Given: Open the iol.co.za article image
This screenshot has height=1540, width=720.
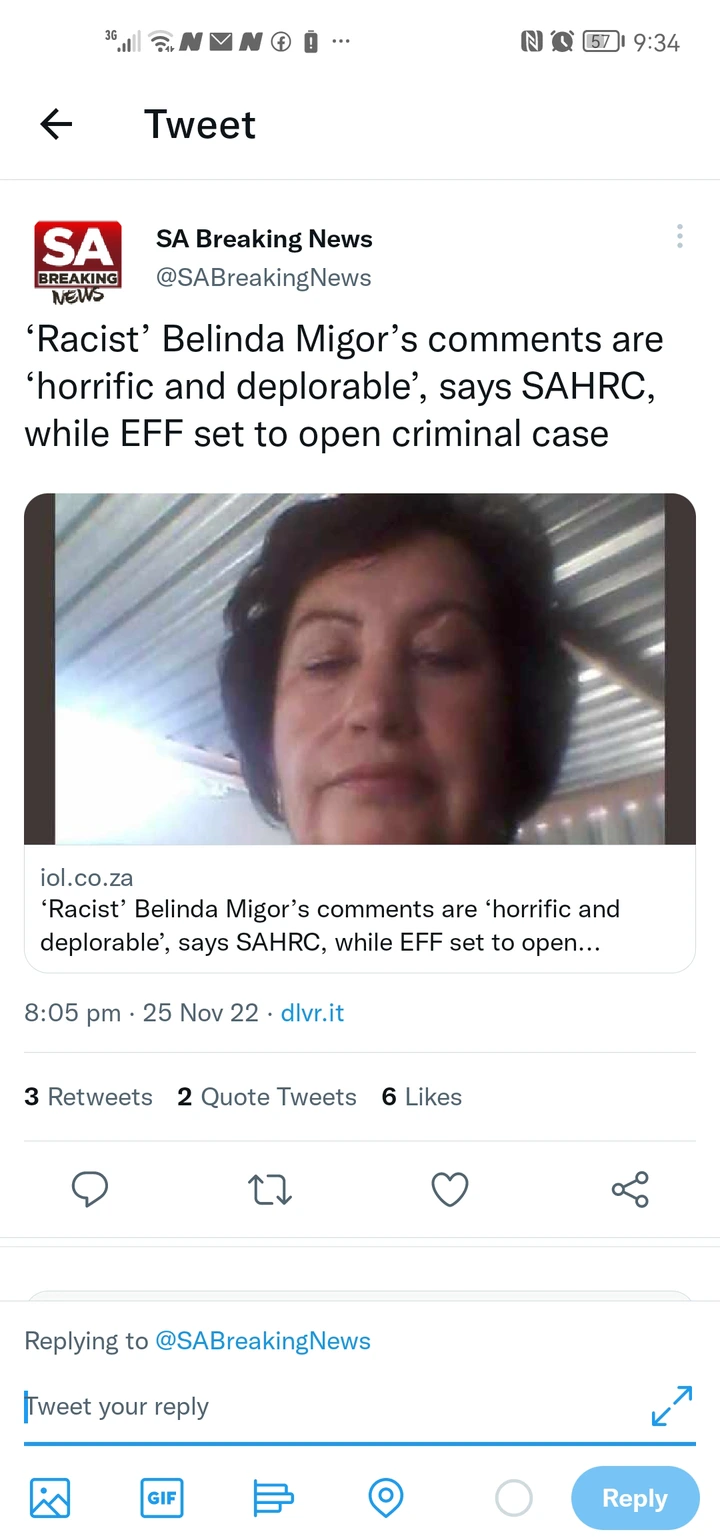Looking at the screenshot, I should coord(360,668).
